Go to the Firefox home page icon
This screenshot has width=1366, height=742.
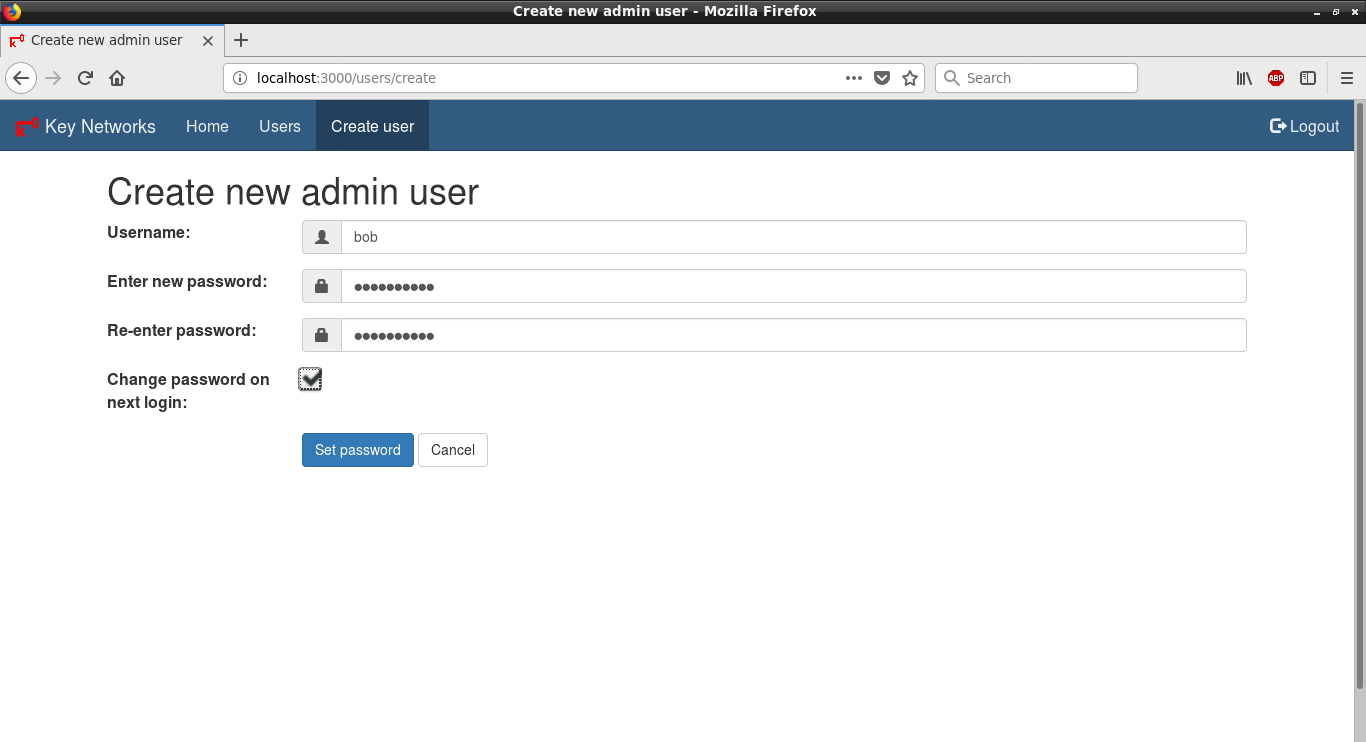pyautogui.click(x=117, y=78)
